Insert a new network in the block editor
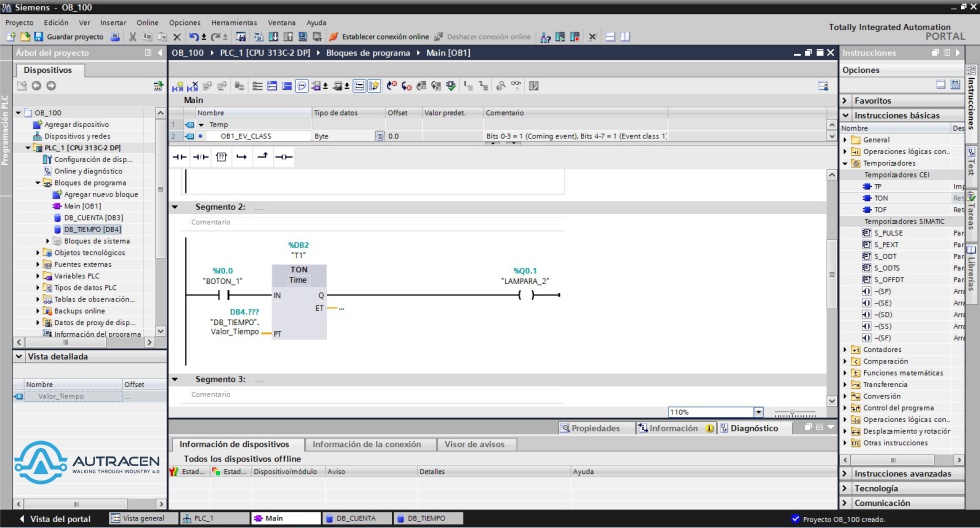980x528 pixels. pos(178,86)
